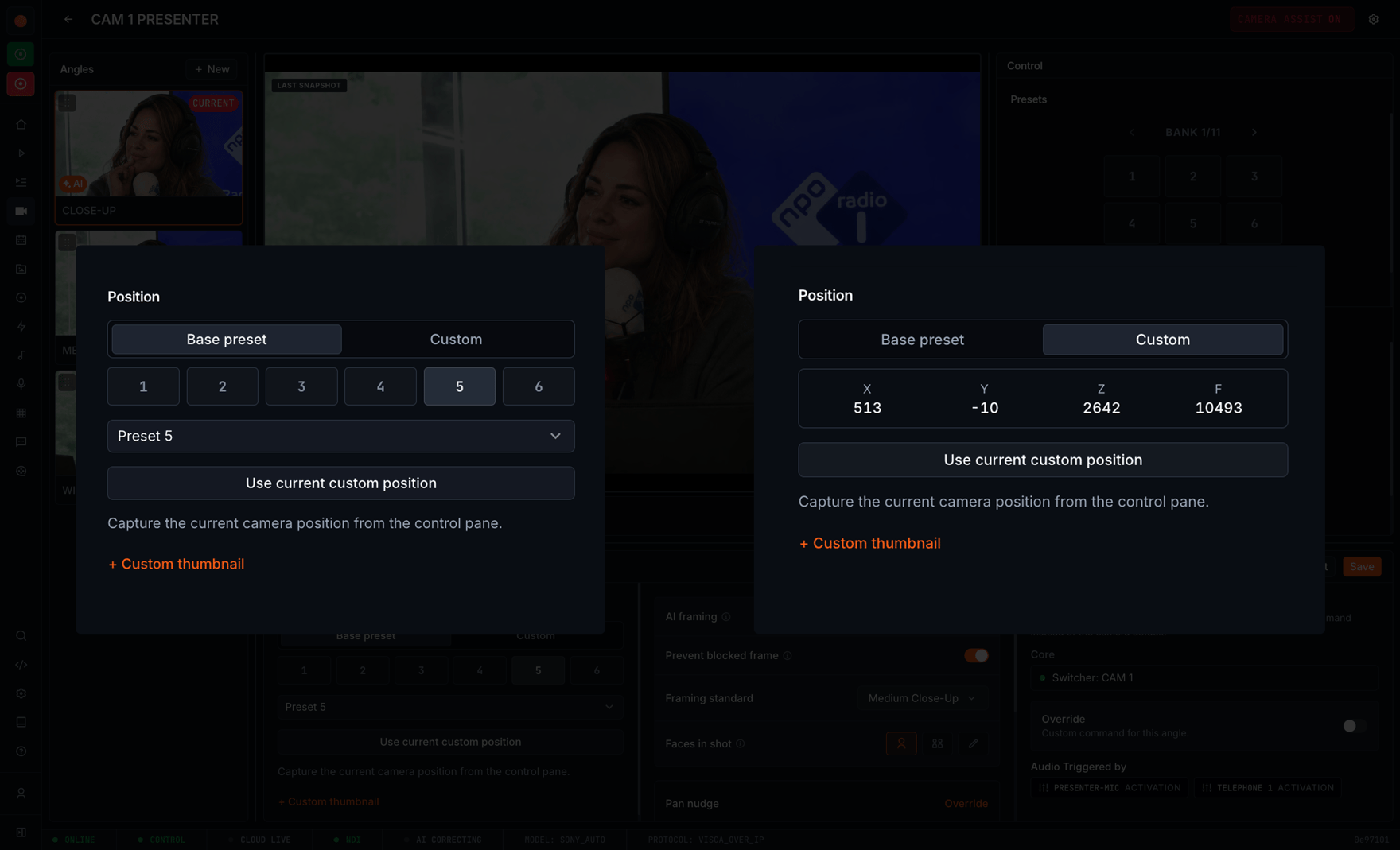Select Base preset tab in right overlay

[x=922, y=340]
